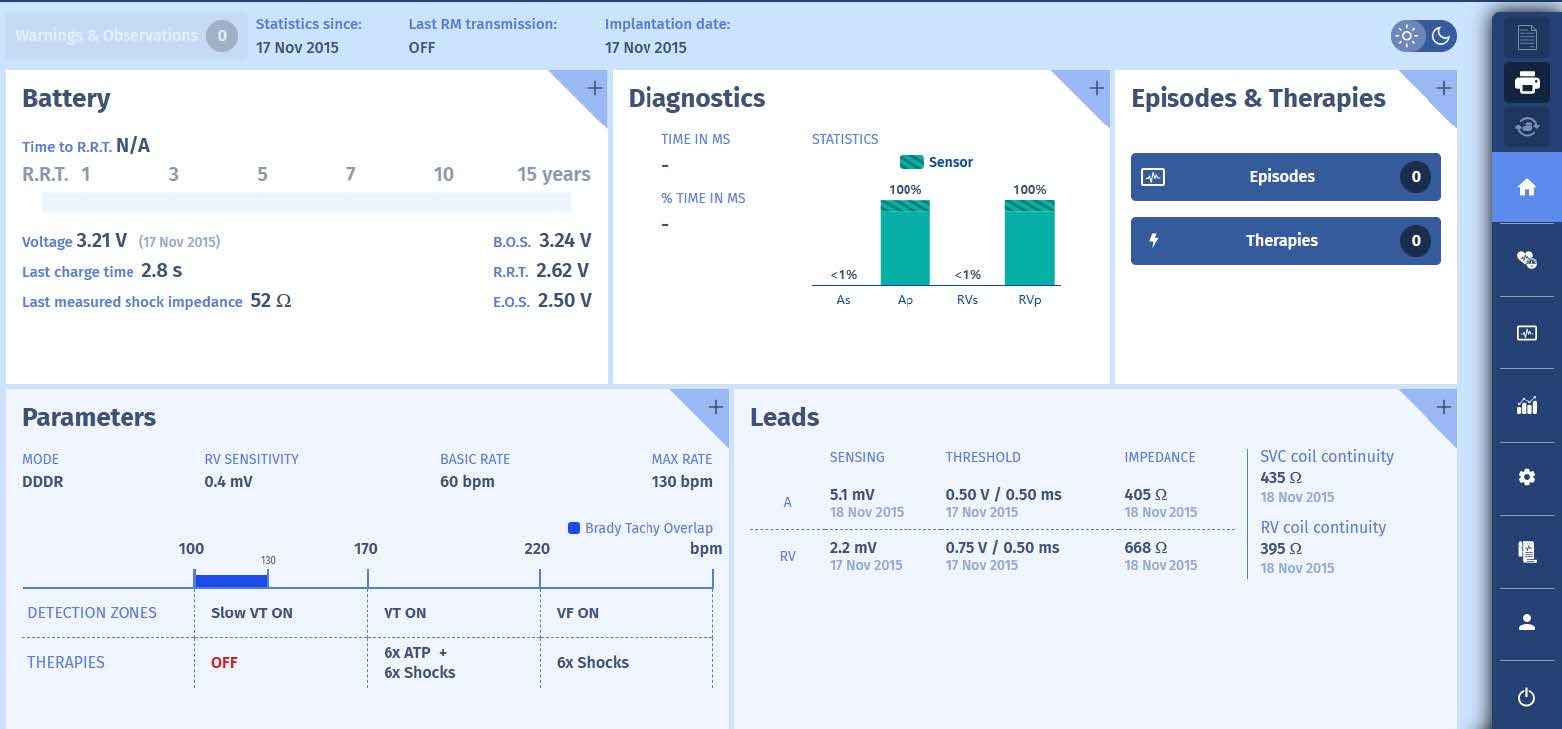The width and height of the screenshot is (1562, 729).
Task: Open the heart tests sidebar icon
Action: [x=1526, y=260]
